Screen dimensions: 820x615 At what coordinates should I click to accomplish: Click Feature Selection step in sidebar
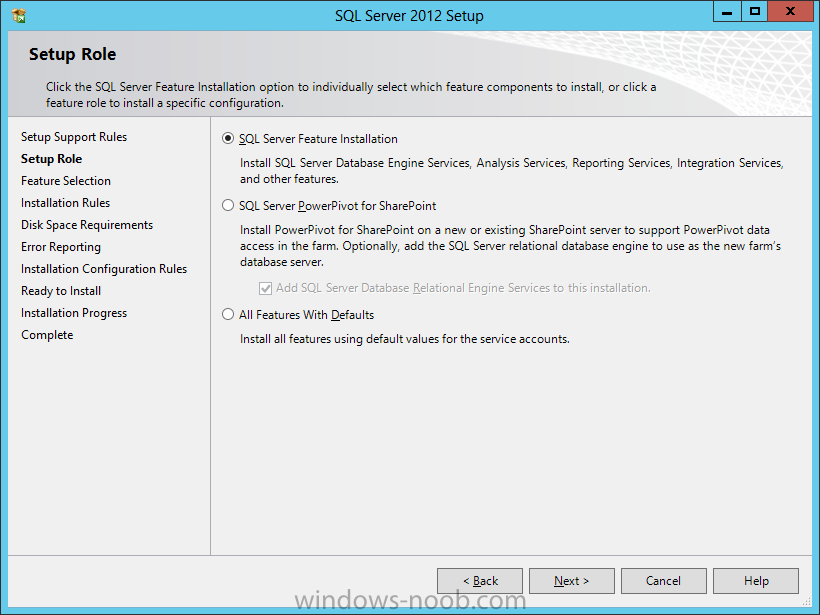pos(66,181)
